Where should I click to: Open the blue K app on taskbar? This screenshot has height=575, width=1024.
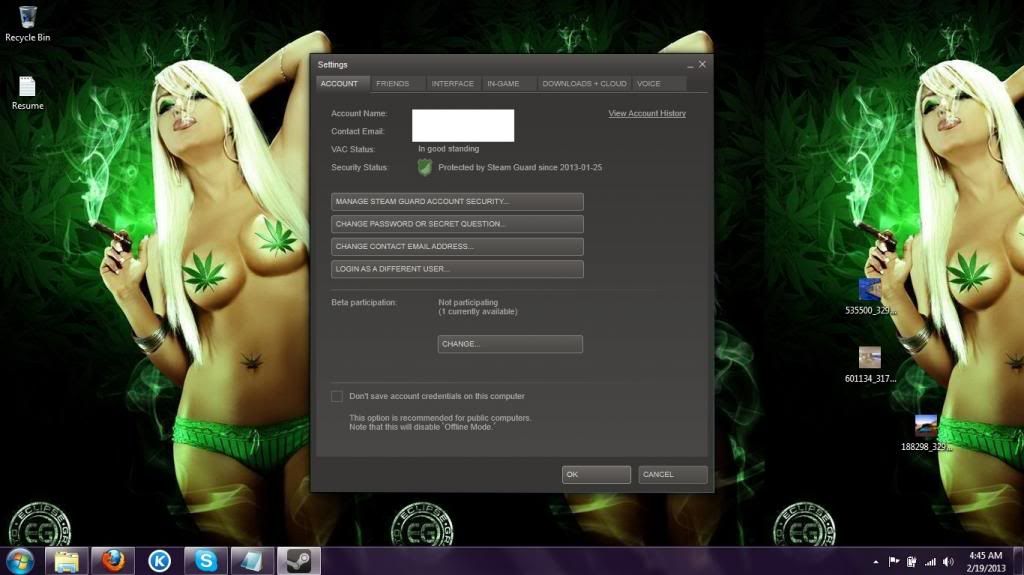coord(159,561)
